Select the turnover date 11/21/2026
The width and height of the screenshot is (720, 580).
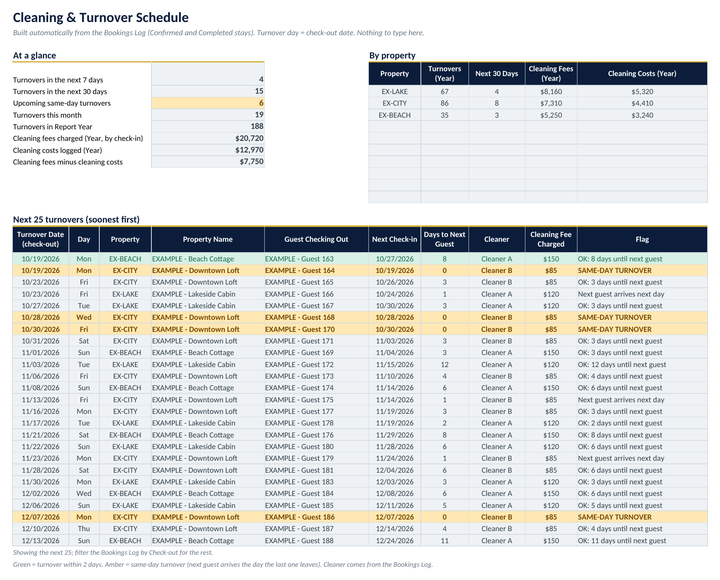pos(40,435)
